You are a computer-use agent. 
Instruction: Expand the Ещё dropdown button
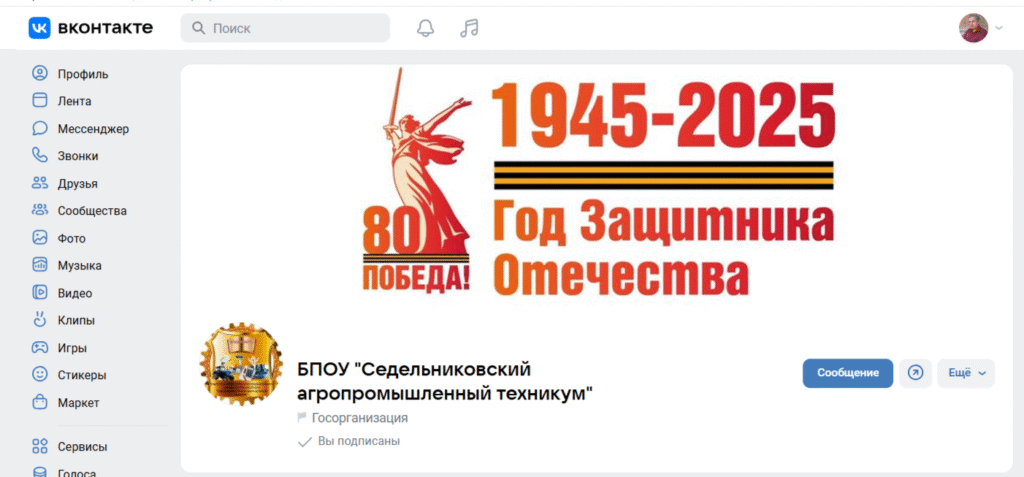(966, 373)
